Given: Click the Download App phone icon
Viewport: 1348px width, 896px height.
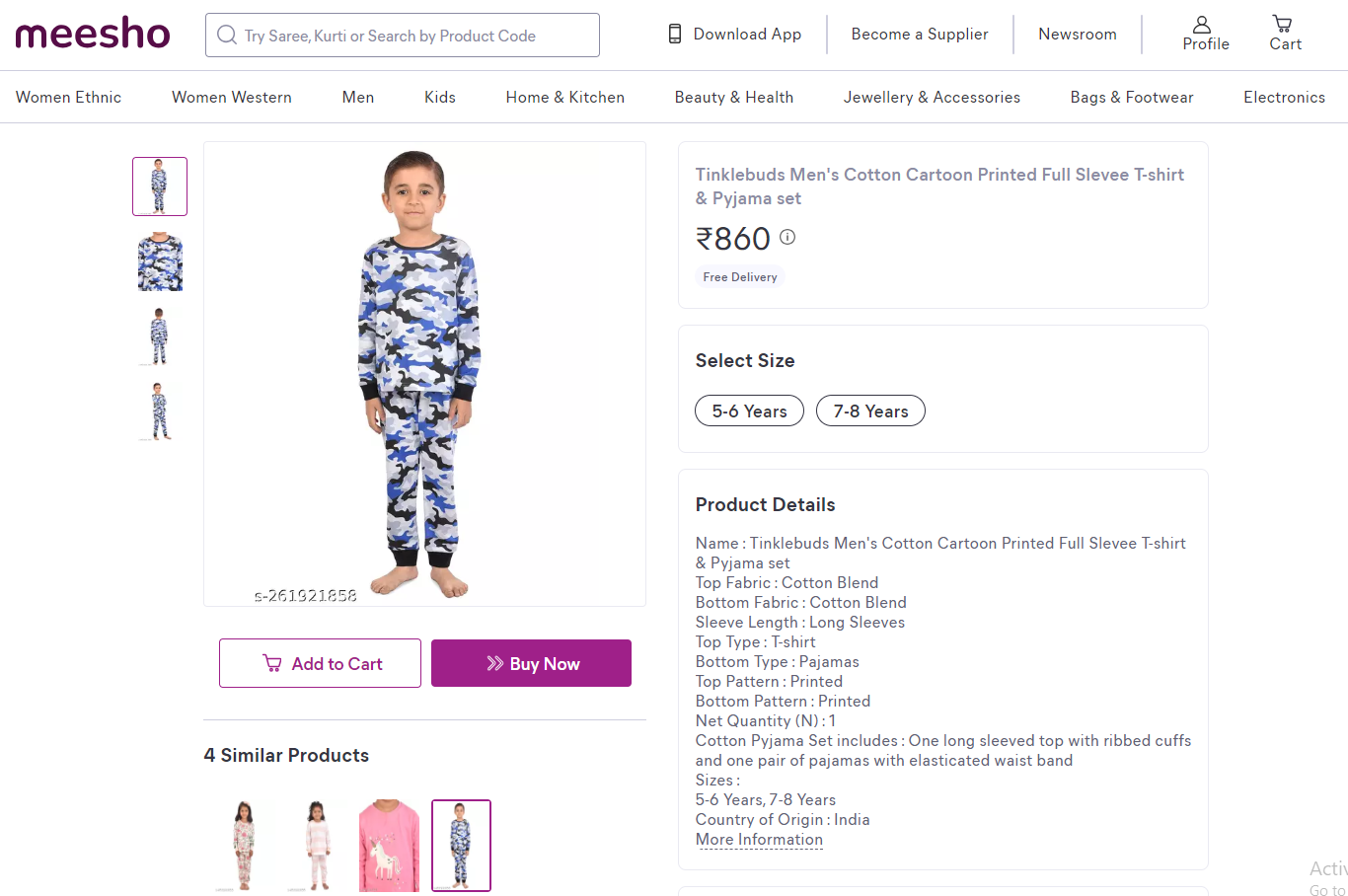Looking at the screenshot, I should pos(675,34).
